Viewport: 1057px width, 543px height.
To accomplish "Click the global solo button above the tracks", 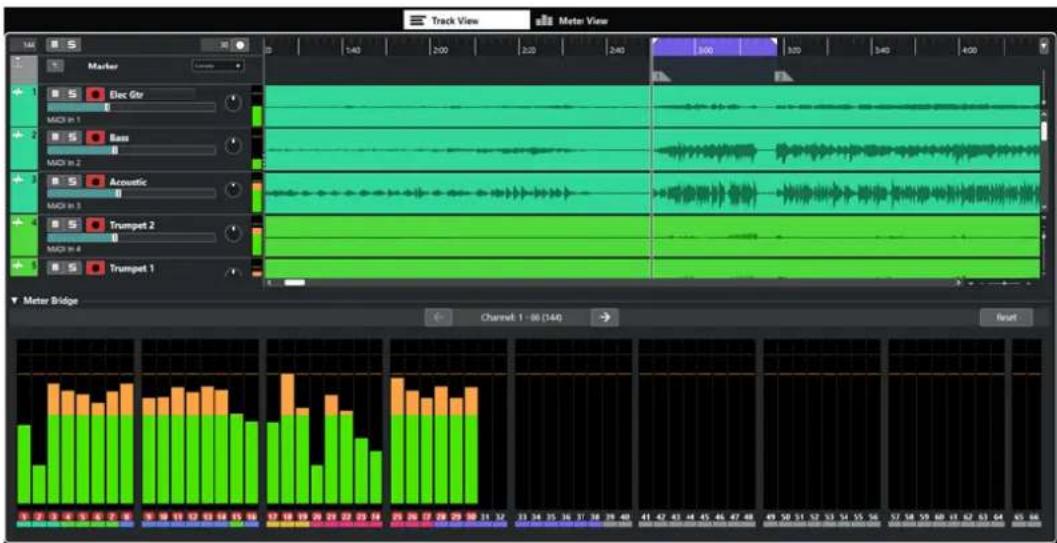I will point(71,44).
